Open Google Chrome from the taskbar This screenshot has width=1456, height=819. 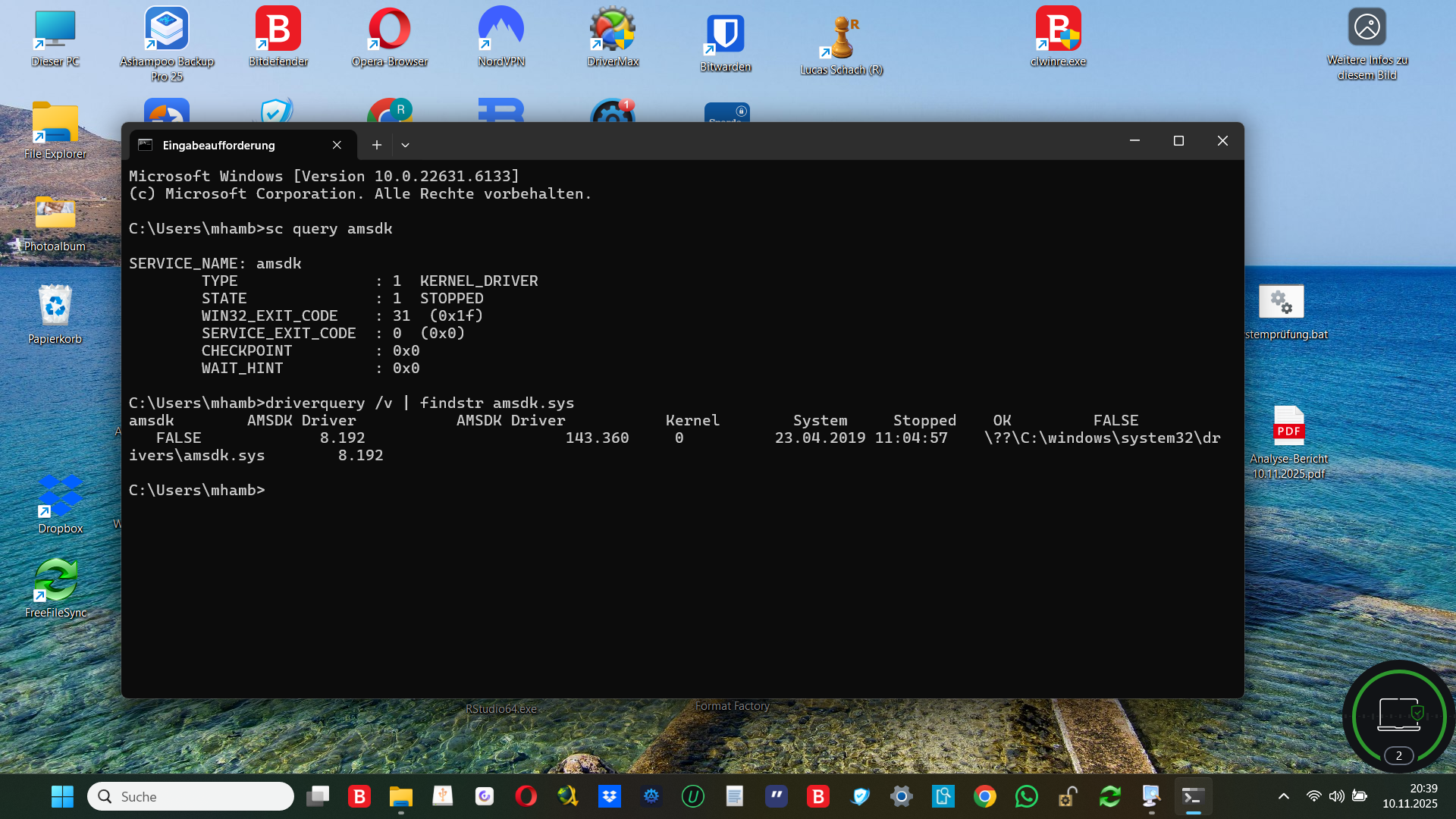[984, 796]
